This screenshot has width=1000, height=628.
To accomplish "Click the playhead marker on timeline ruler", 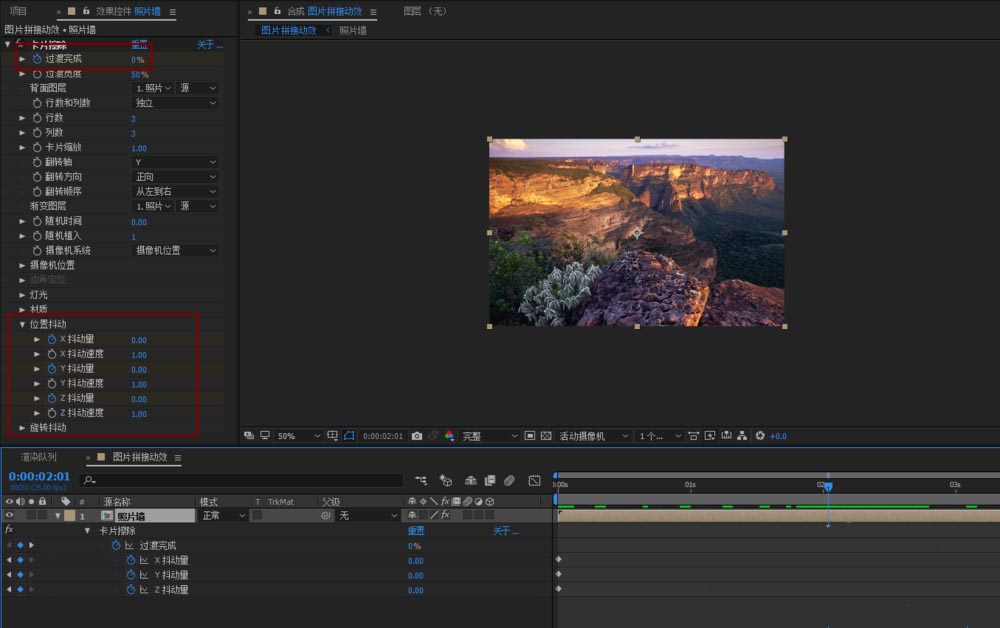I will (x=827, y=486).
